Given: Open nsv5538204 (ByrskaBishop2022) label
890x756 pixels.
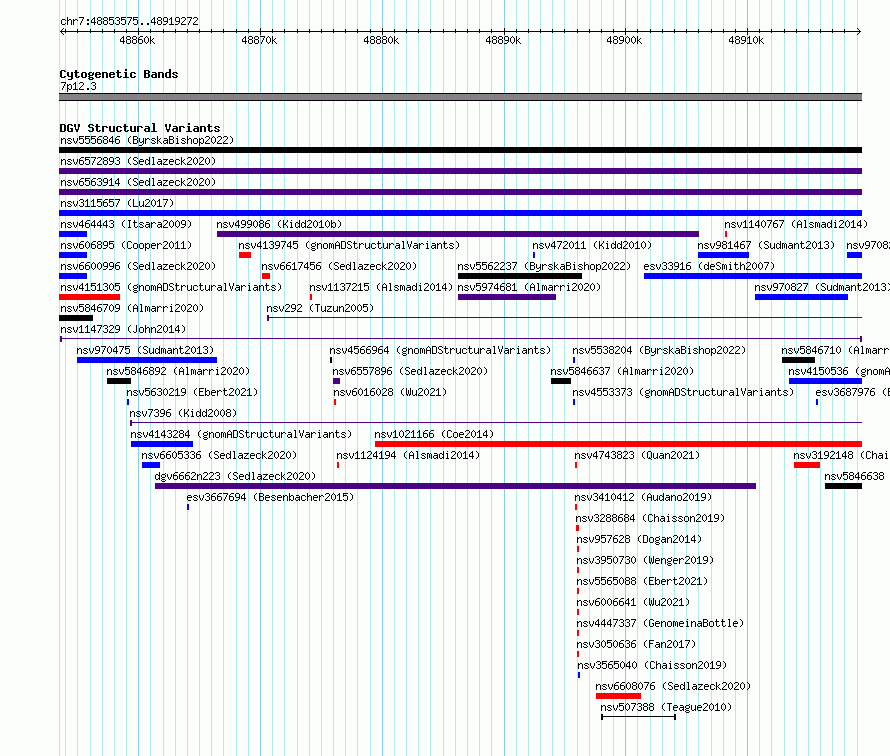Looking at the screenshot, I should coord(659,350).
